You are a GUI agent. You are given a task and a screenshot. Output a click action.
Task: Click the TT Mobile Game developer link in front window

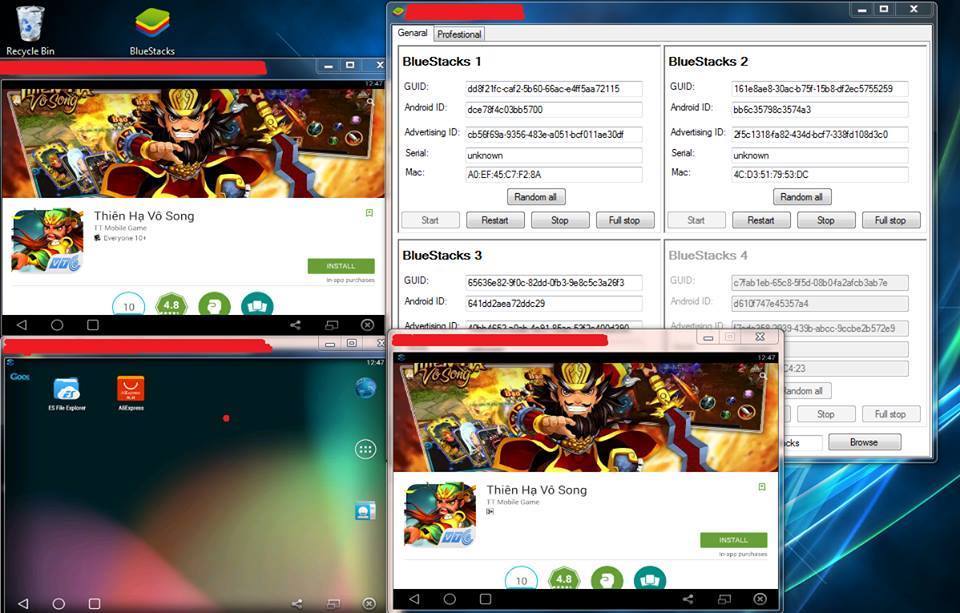click(513, 502)
